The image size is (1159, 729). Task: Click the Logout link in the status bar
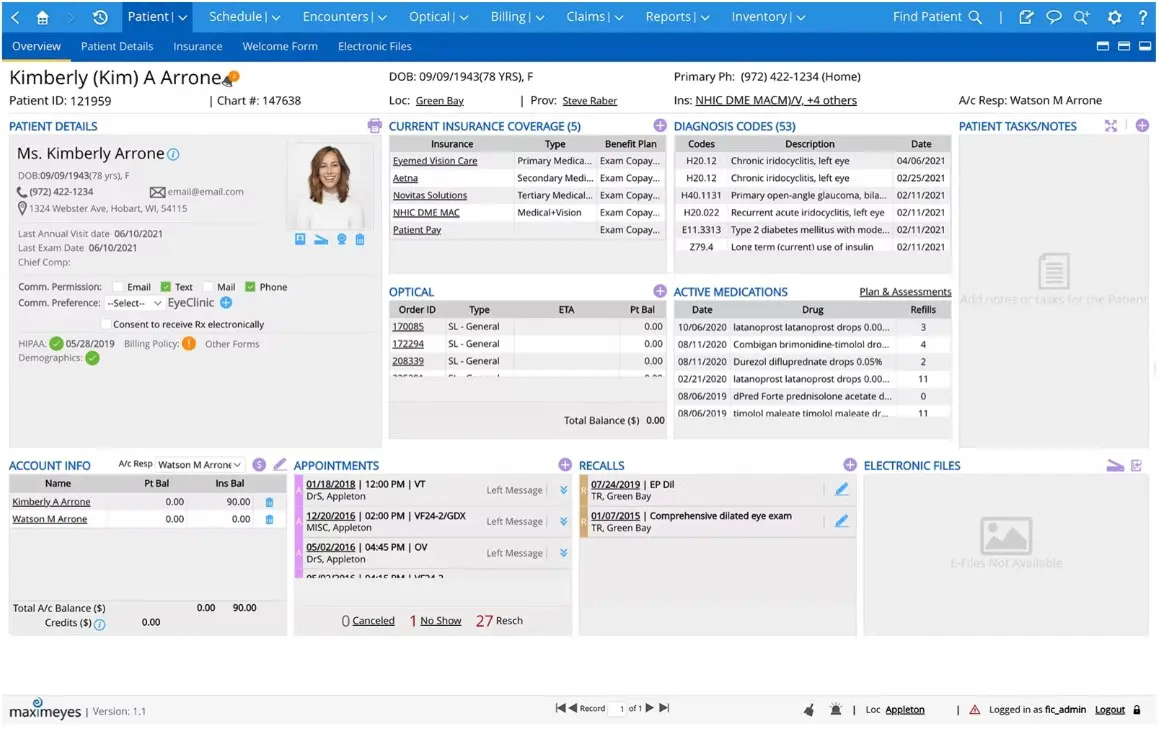[1109, 709]
